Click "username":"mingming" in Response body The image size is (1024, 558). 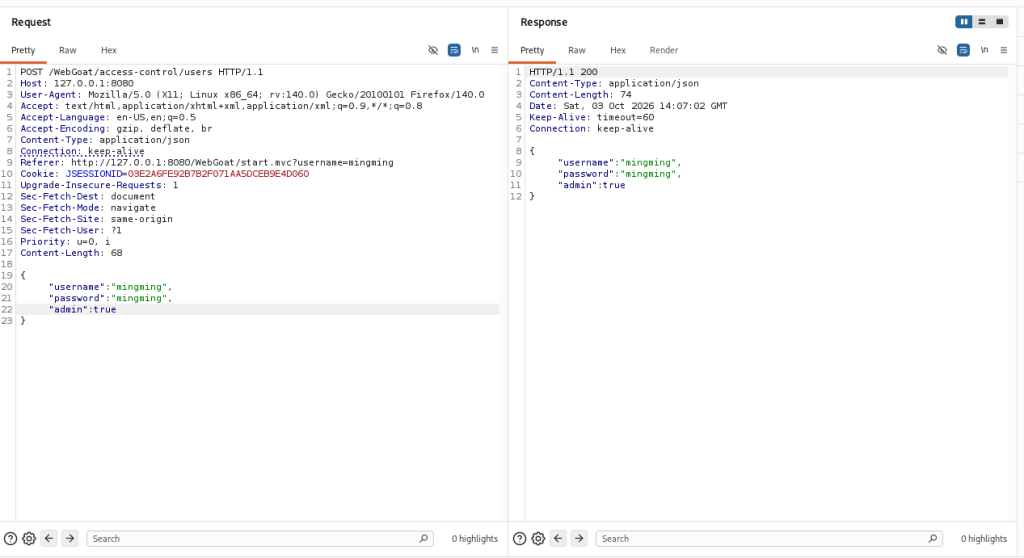(x=619, y=163)
